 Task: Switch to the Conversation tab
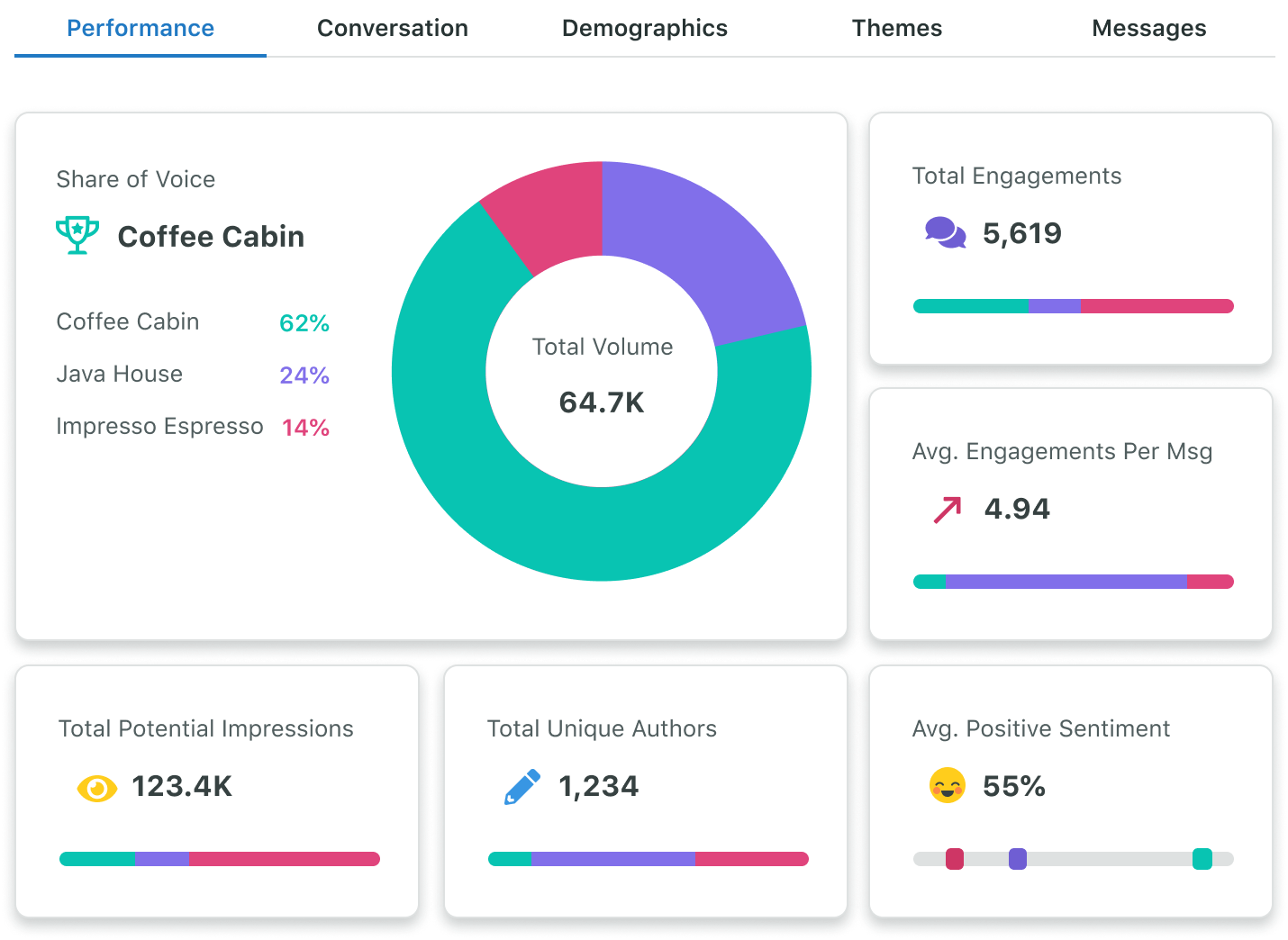(x=392, y=28)
